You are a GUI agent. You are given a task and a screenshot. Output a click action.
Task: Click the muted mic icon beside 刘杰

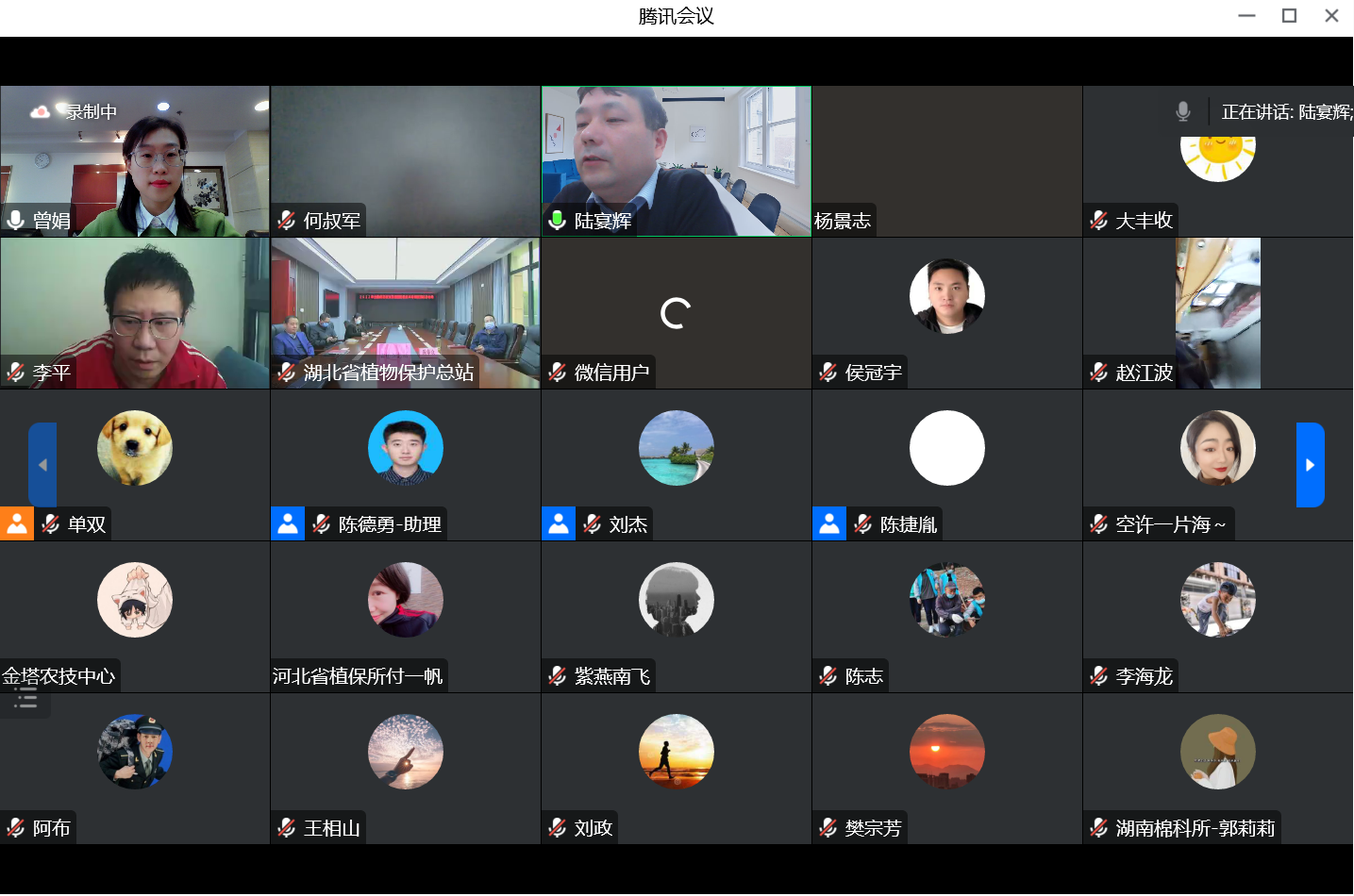pos(593,524)
